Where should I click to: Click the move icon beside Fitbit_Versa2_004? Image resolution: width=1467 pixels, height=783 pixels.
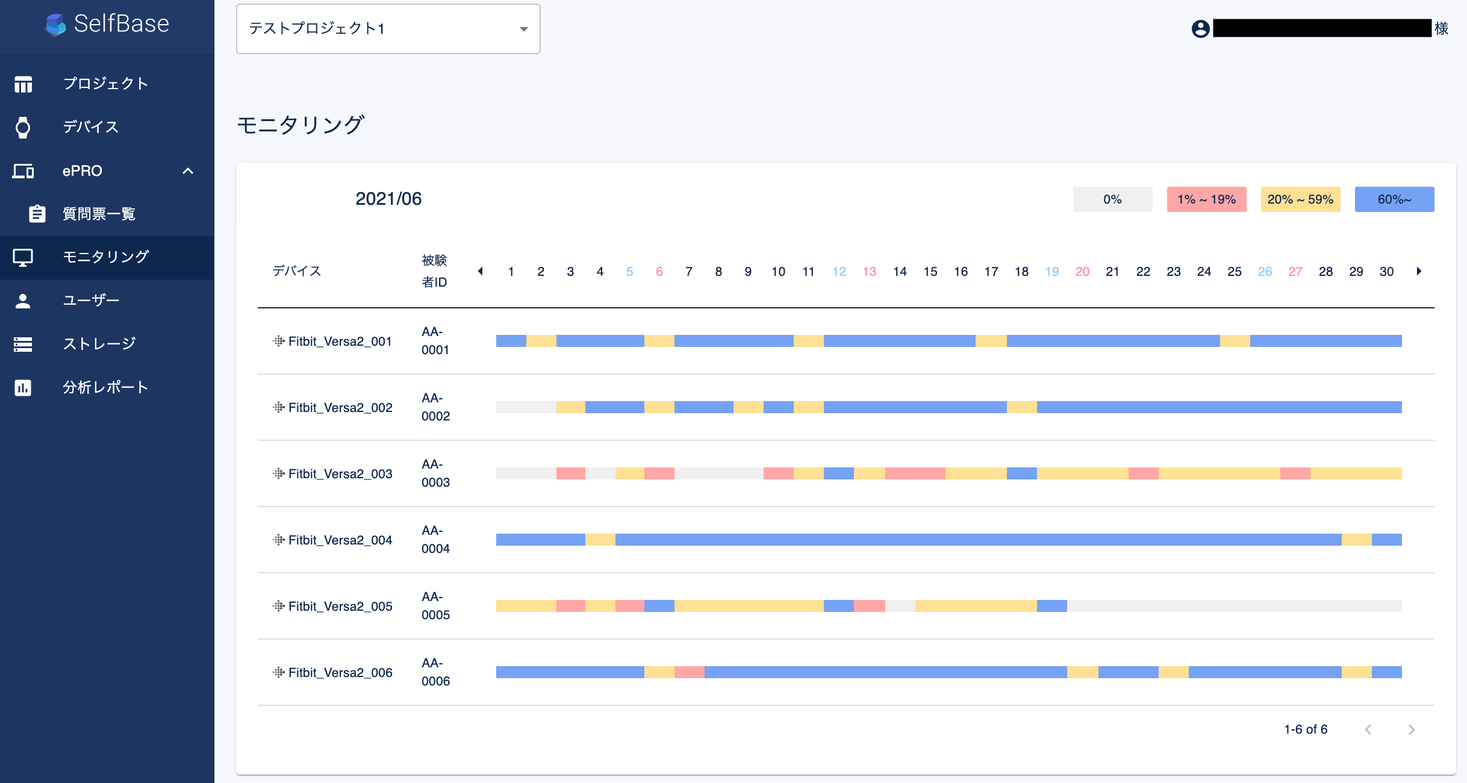[279, 540]
